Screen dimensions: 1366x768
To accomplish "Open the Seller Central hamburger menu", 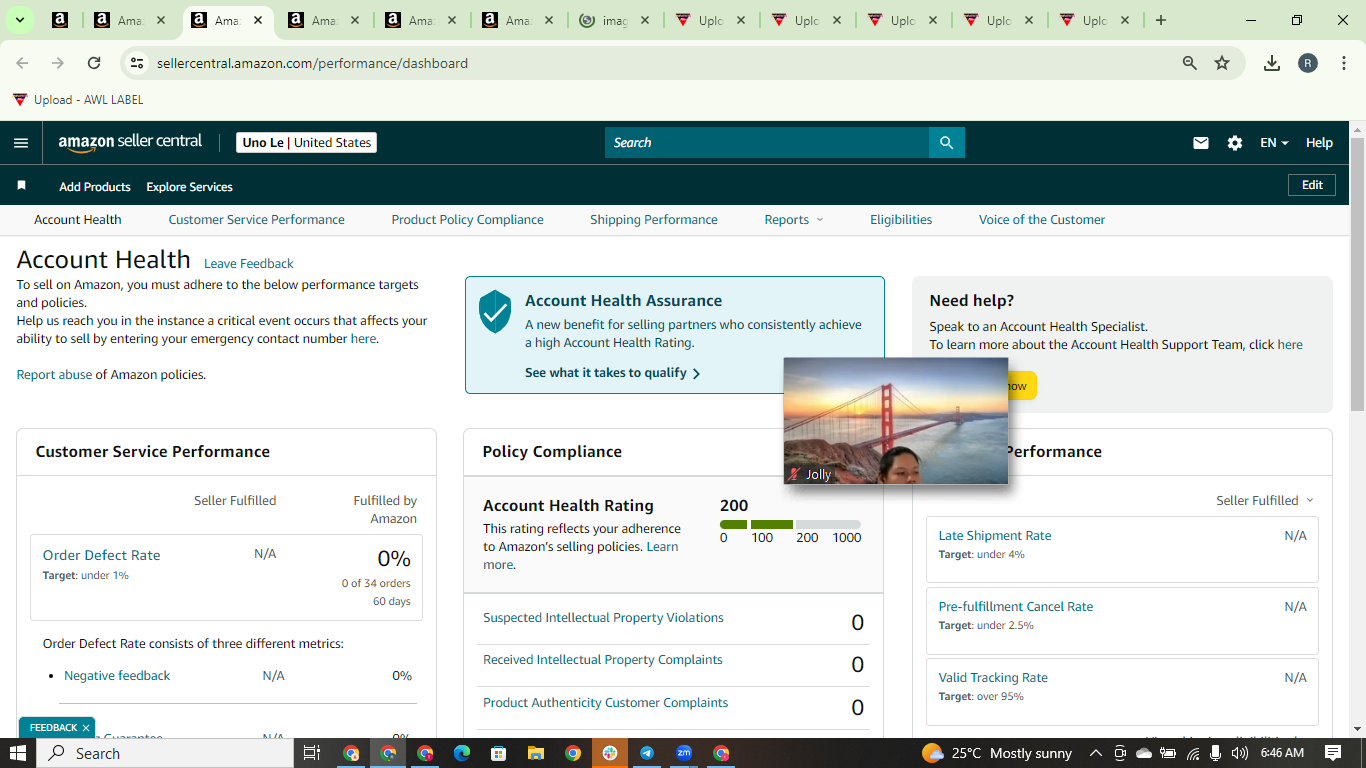I will click(x=21, y=143).
